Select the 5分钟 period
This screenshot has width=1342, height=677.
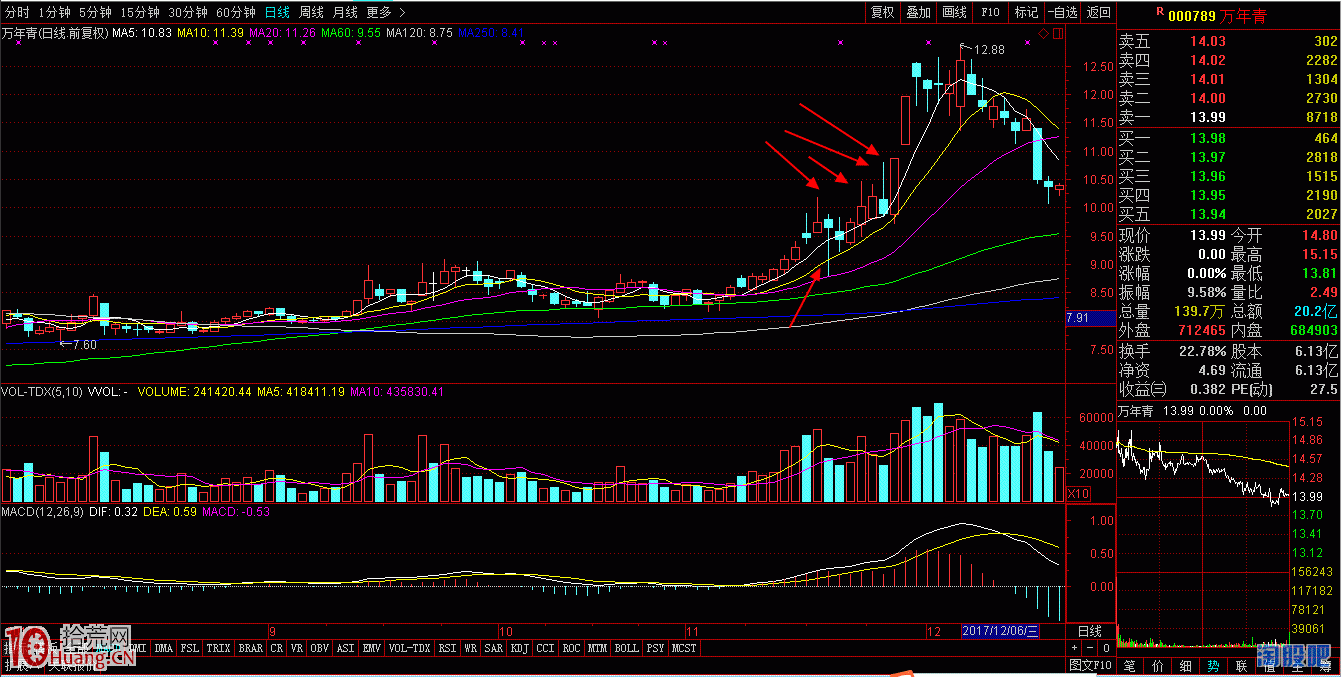(x=95, y=12)
